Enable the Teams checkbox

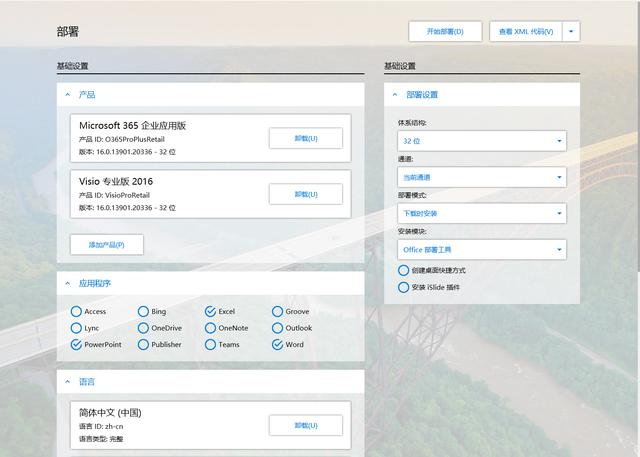(x=210, y=345)
